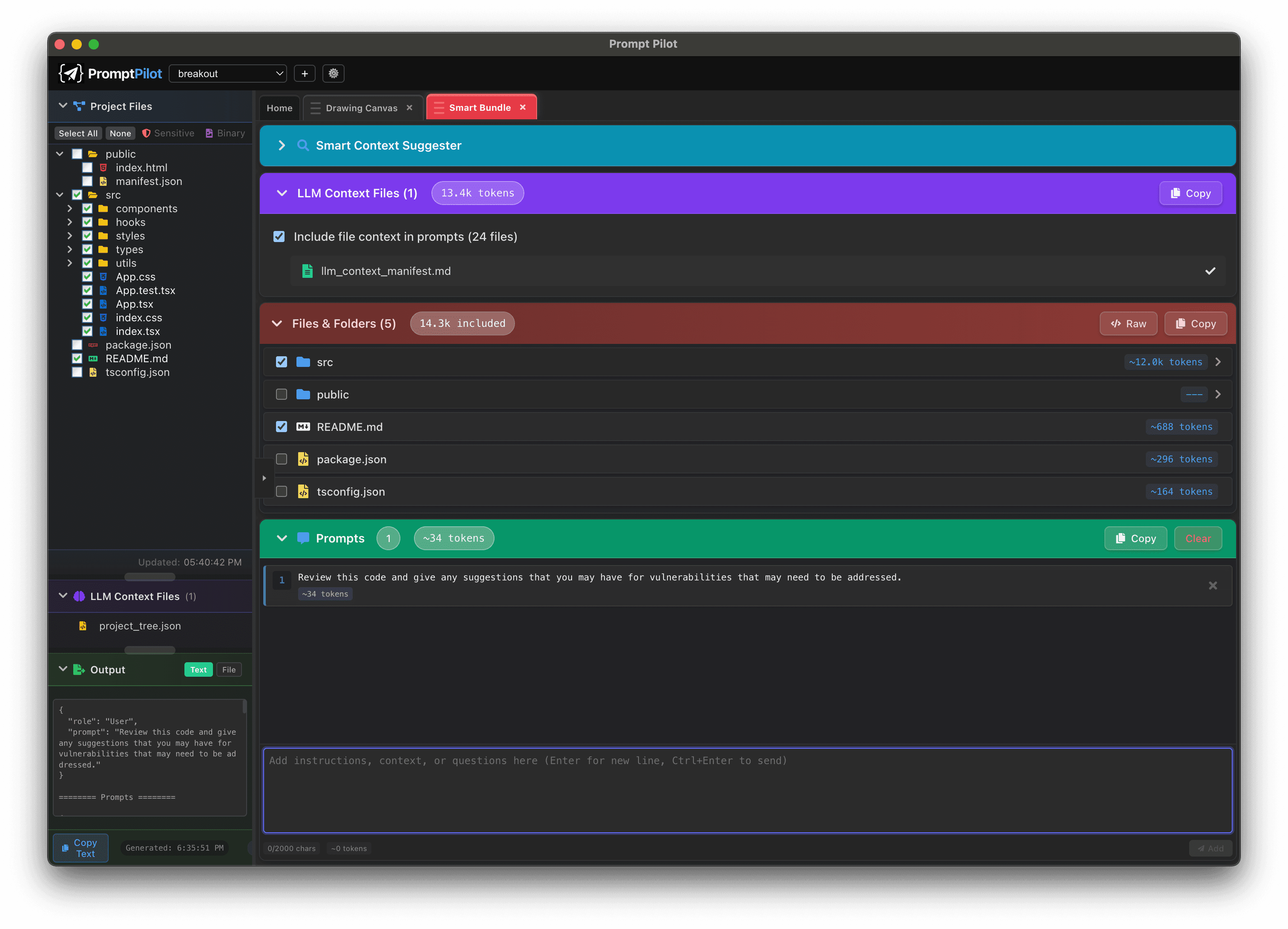Toggle the public folder checkbox in project tree

77,154
